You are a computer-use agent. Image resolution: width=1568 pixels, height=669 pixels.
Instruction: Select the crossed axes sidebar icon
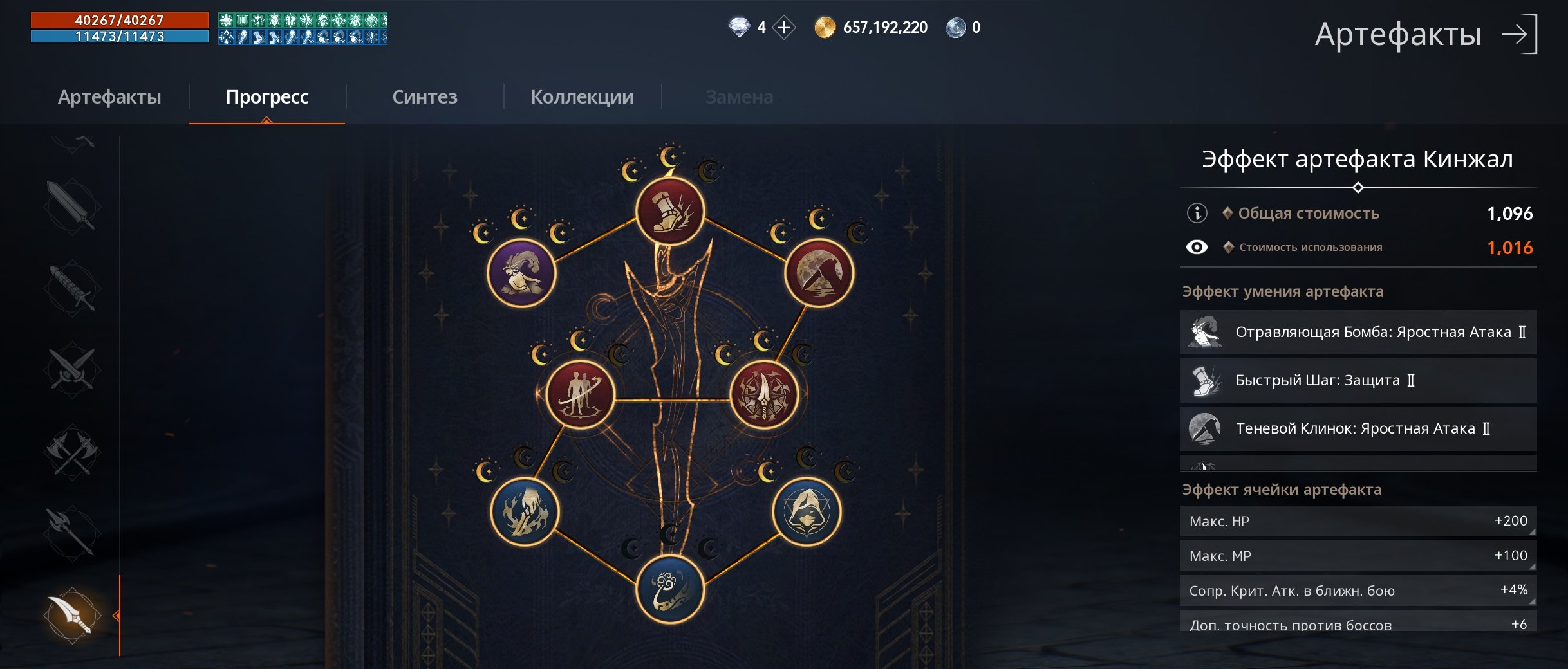click(72, 452)
